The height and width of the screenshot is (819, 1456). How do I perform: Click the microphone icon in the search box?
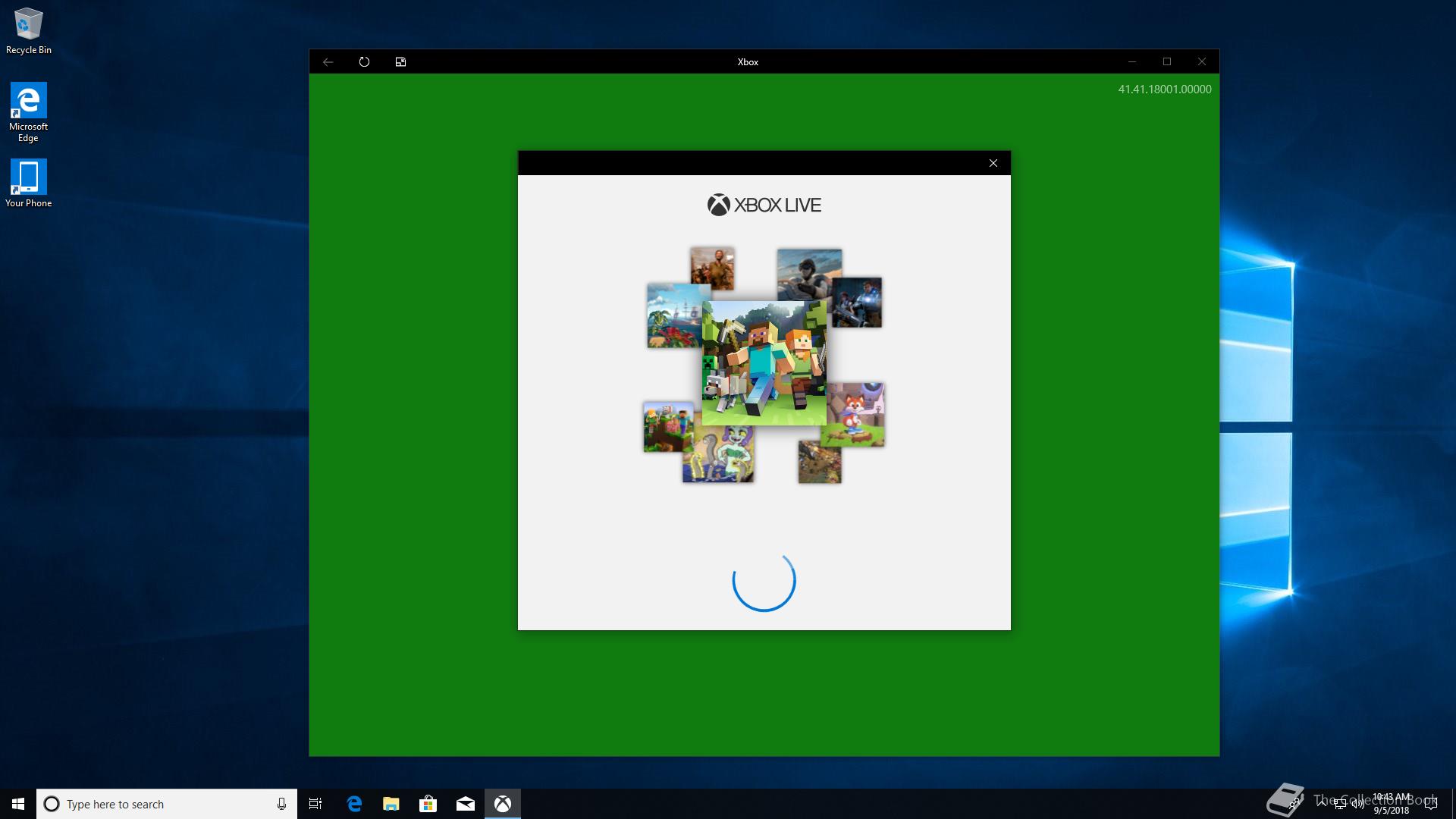281,804
